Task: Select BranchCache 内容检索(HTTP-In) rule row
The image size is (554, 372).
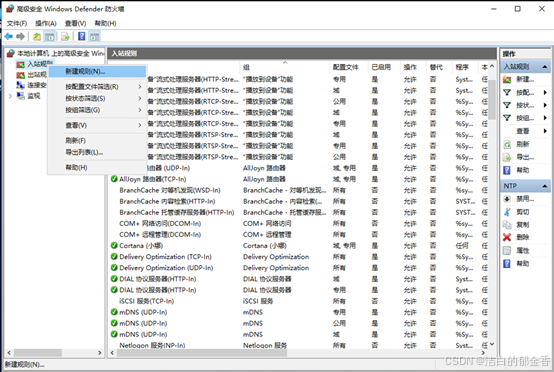Action: click(299, 201)
